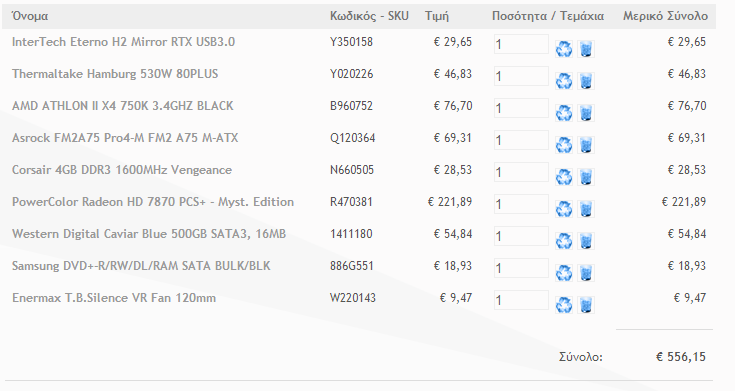Select quantity box for PowerColor Radeon
Viewport: 735px width, 391px height.
[x=521, y=204]
